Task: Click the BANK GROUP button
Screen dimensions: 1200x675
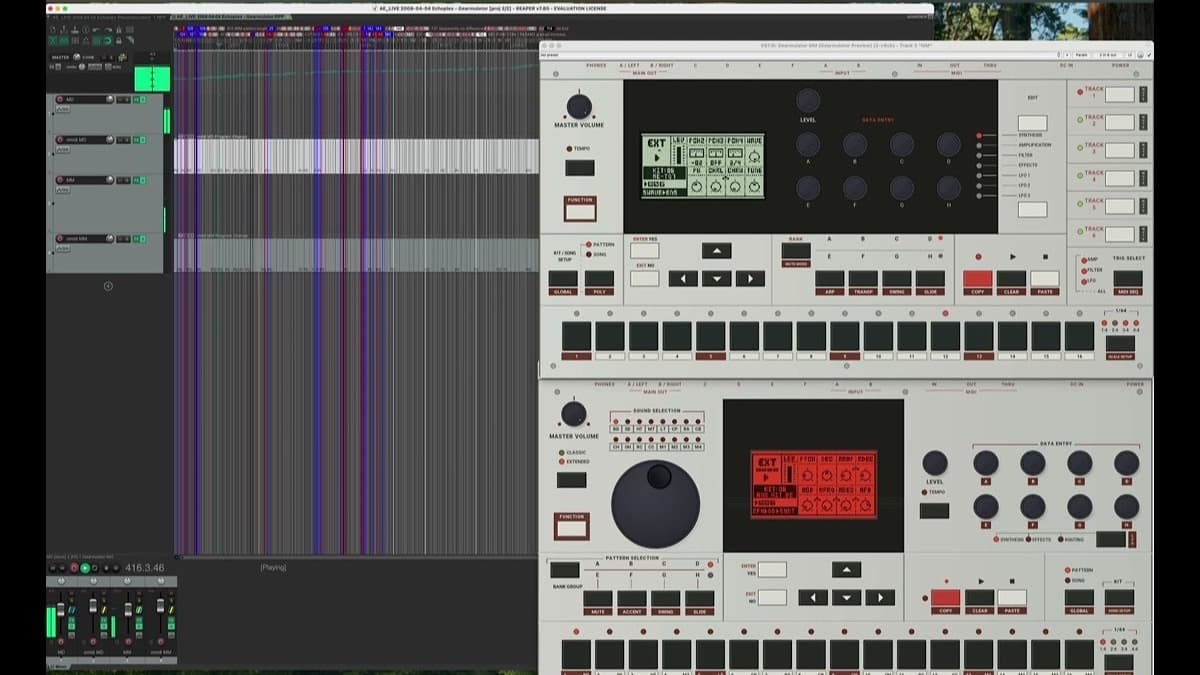Action: [x=564, y=570]
